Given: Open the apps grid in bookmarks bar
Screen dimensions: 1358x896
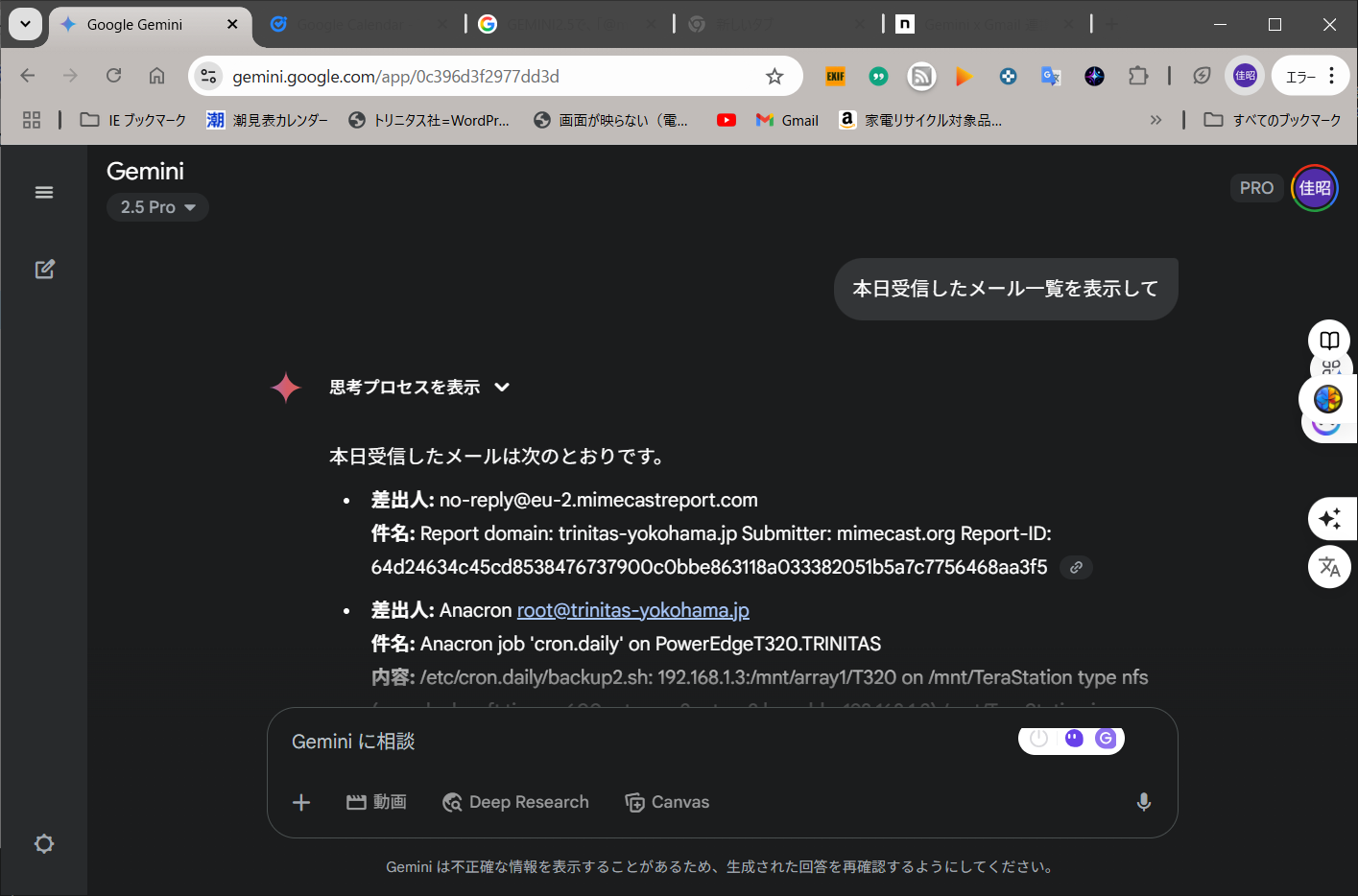Looking at the screenshot, I should pyautogui.click(x=32, y=120).
